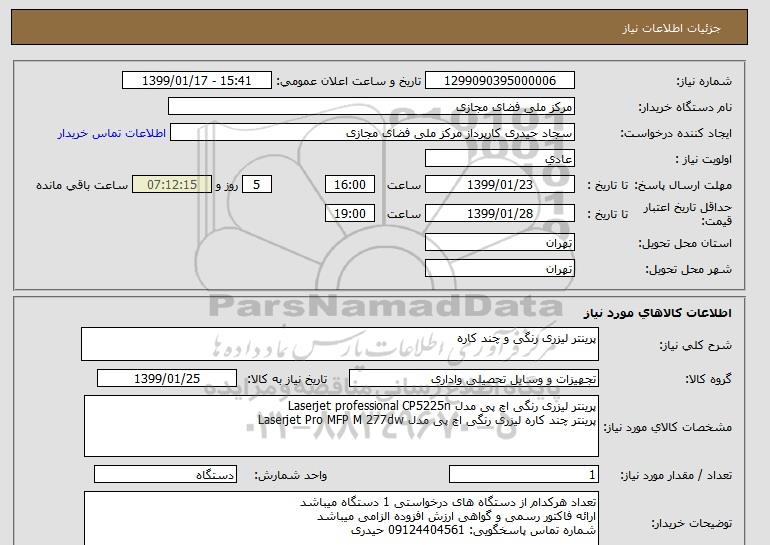
Task: Click the need number field 1299090395000006
Action: click(x=499, y=81)
